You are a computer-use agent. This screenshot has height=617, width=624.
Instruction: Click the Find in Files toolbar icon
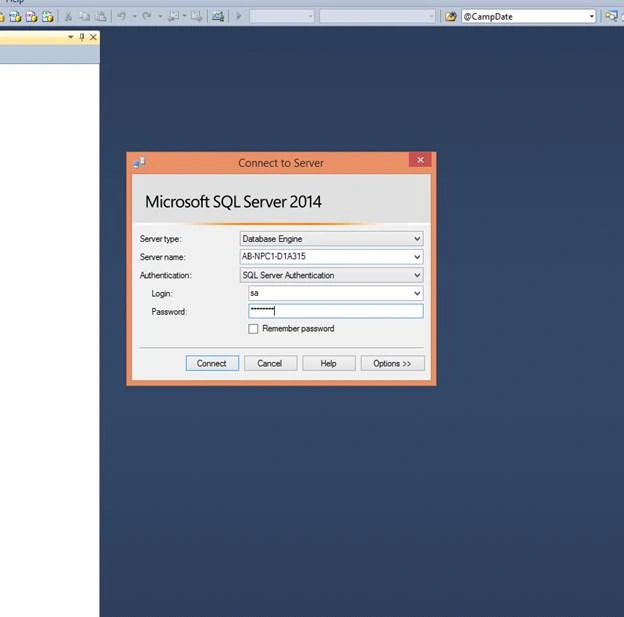tap(450, 17)
